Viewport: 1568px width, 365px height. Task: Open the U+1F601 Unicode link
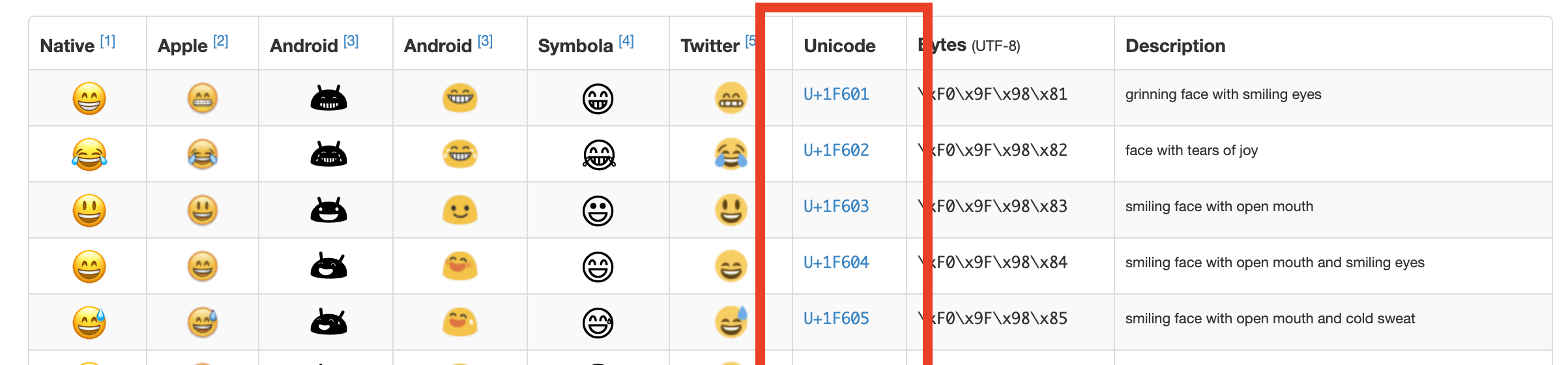coord(836,95)
